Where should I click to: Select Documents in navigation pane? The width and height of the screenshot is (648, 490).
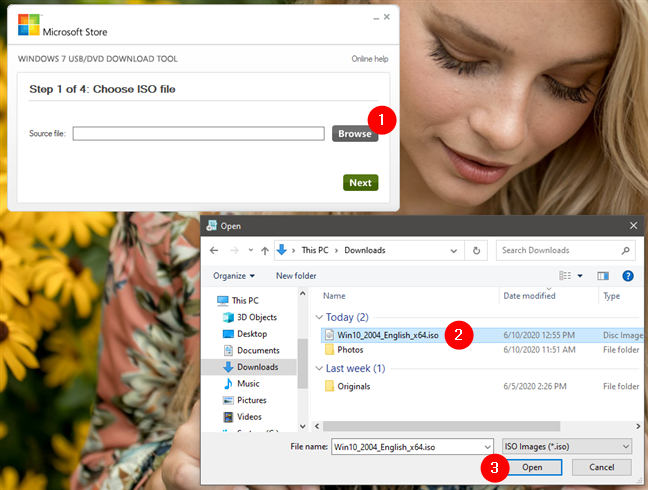pos(258,350)
